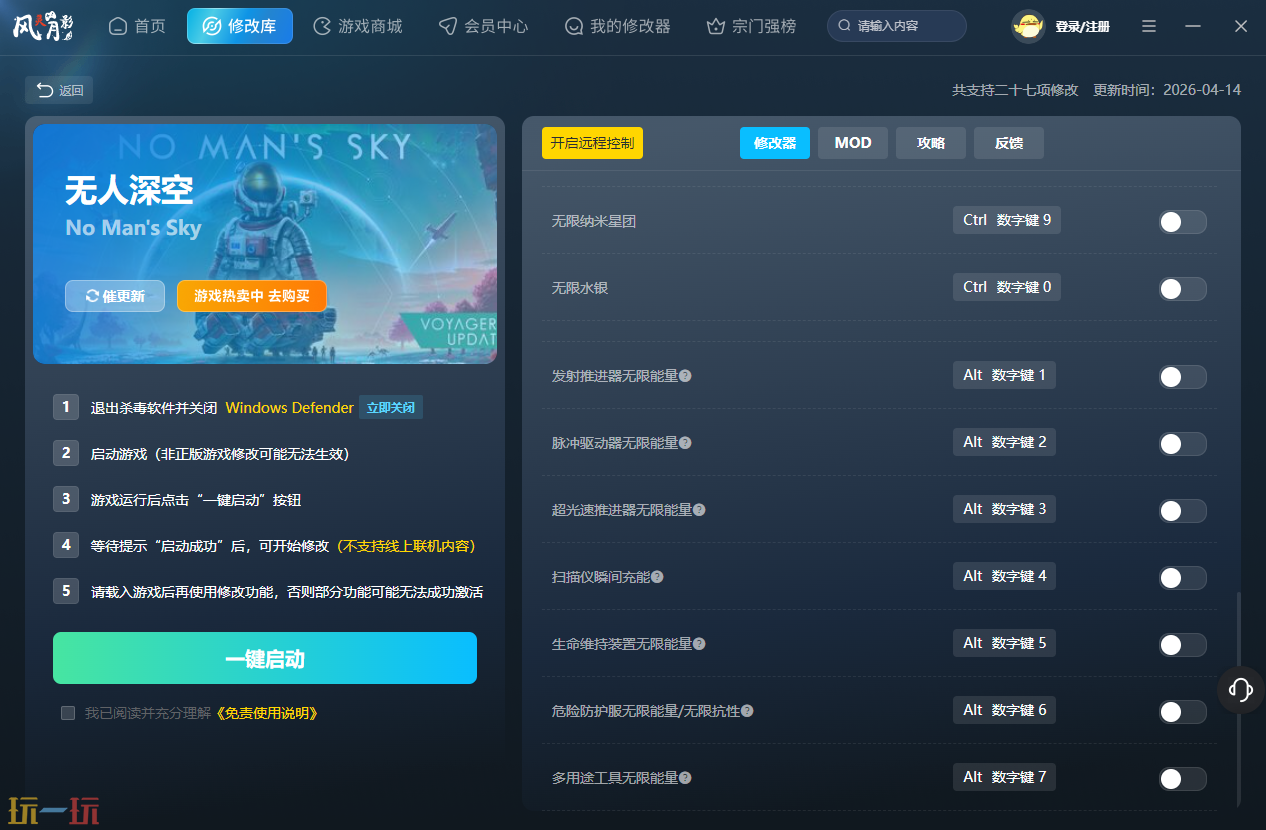Click help icon beside 扫描仪瞬间充能
Viewport: 1266px width, 830px height.
657,577
